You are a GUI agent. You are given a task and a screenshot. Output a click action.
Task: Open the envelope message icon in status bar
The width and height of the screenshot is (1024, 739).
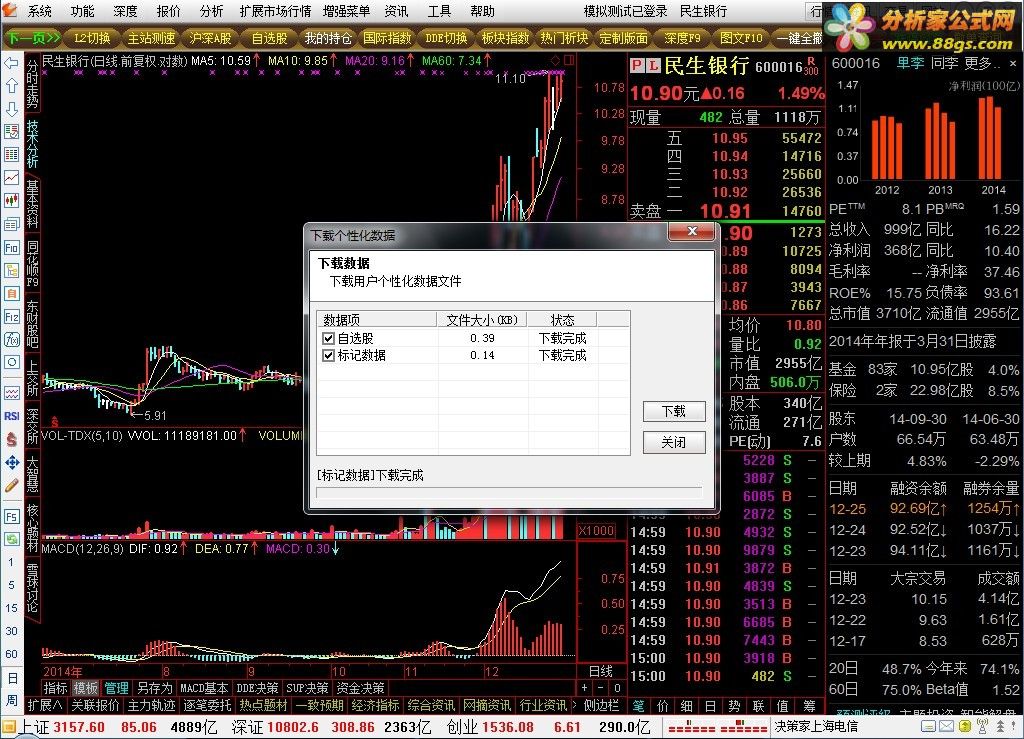[x=947, y=726]
